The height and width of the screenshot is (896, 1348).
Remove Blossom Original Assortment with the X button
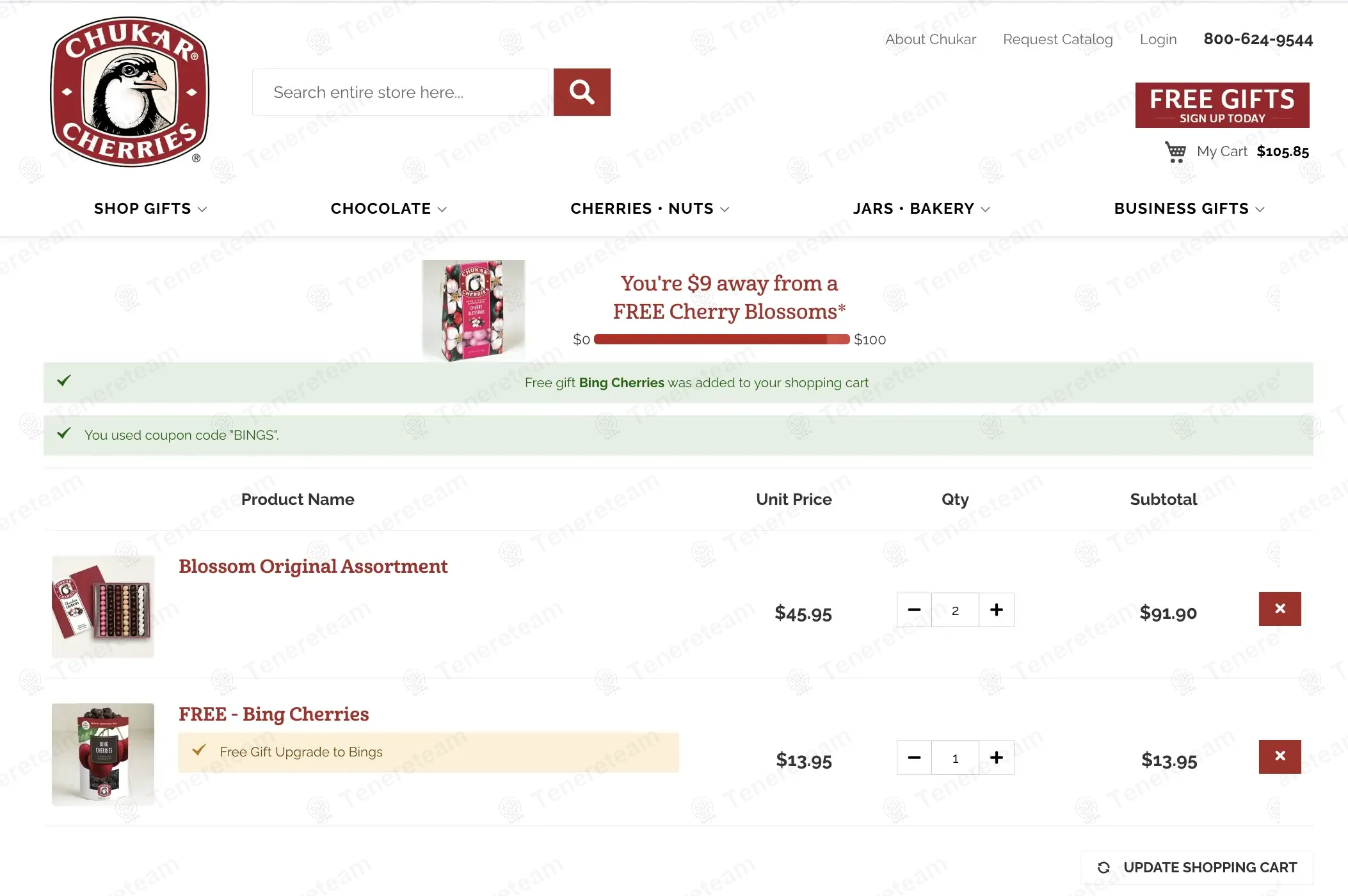pos(1280,609)
